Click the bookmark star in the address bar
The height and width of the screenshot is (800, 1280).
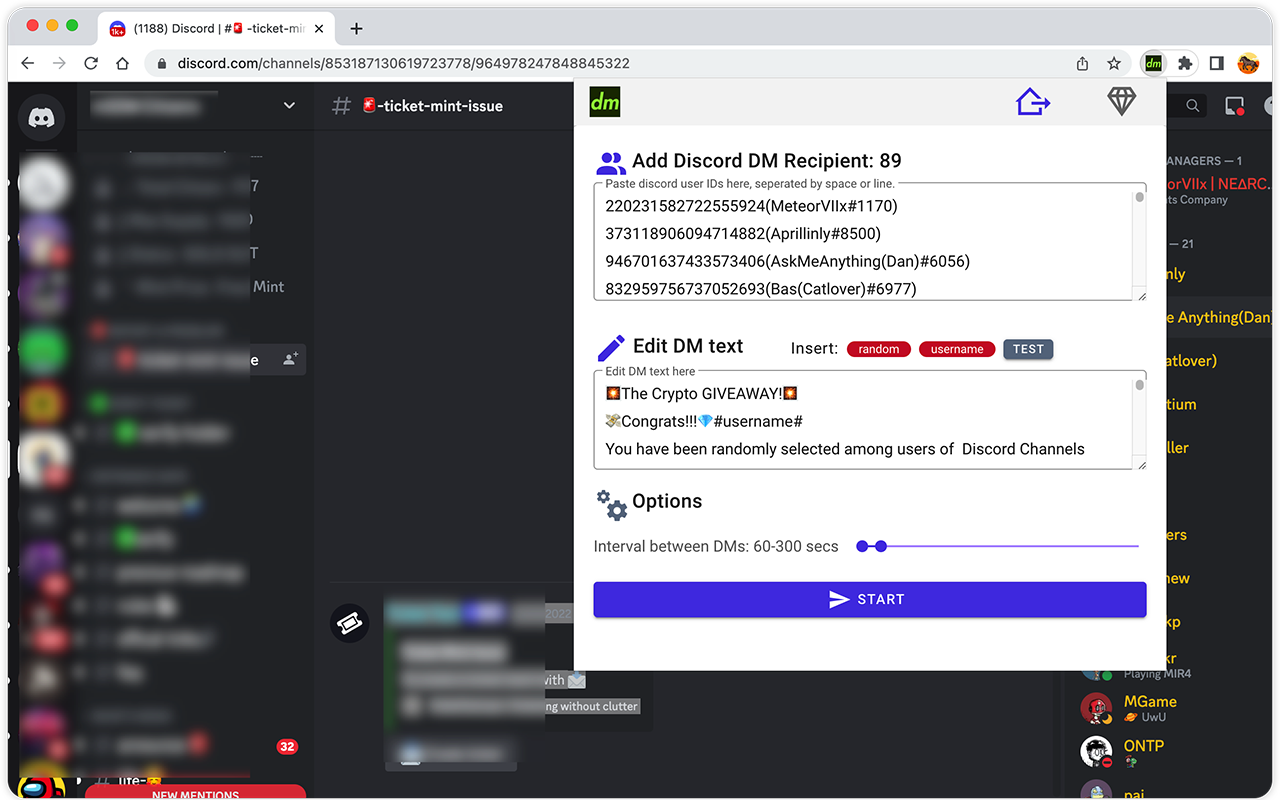[1114, 62]
